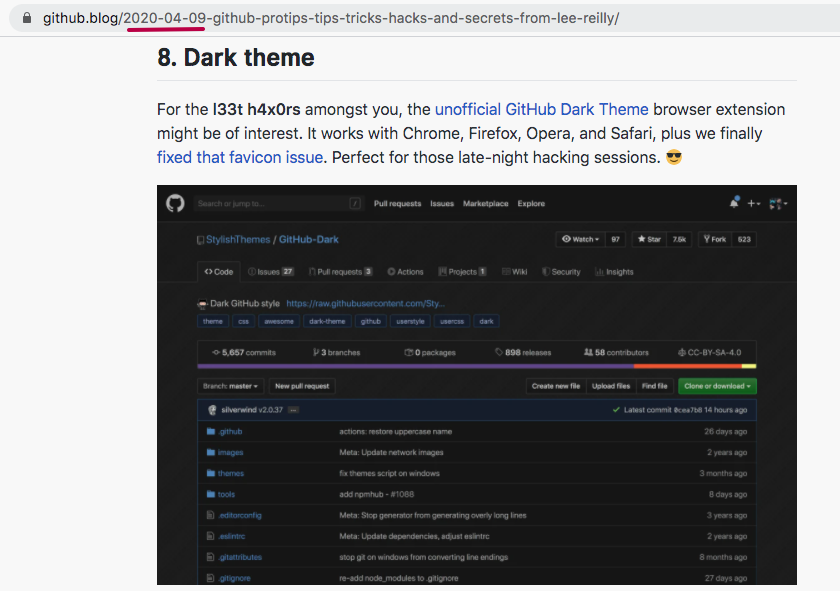The width and height of the screenshot is (840, 591).
Task: Click the watchers count 97
Action: 615,240
